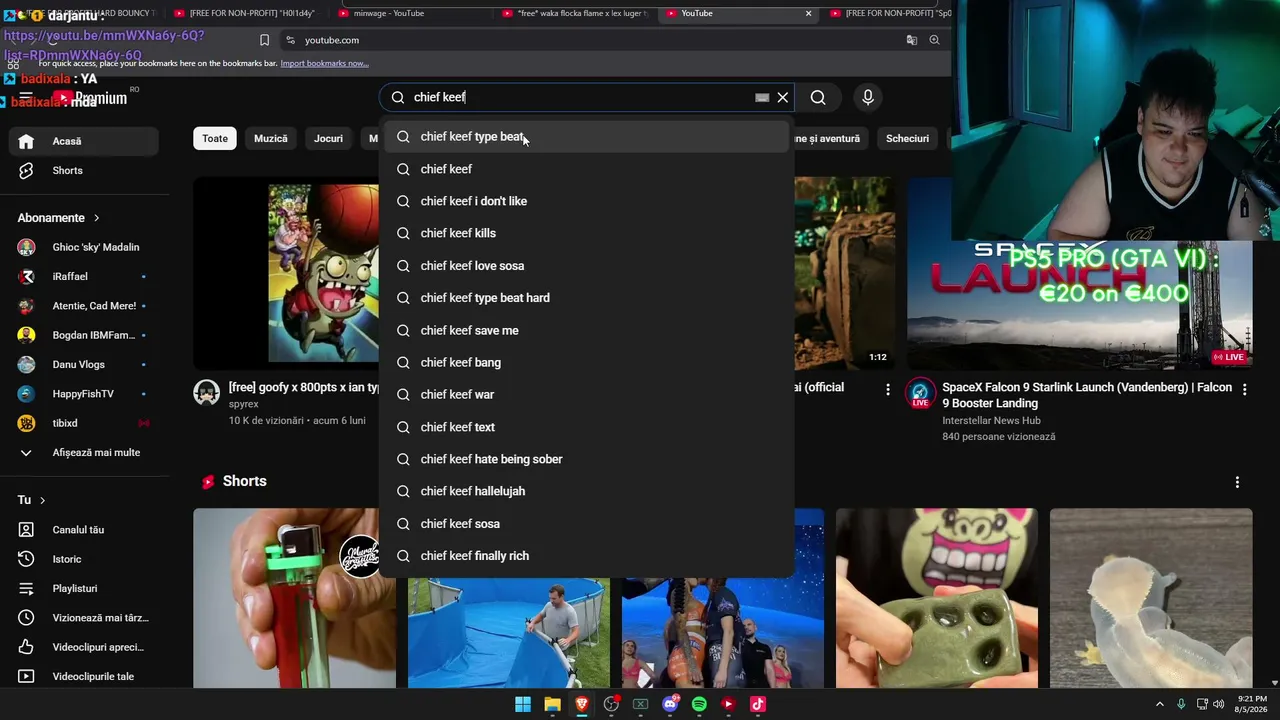This screenshot has width=1280, height=720.
Task: Select suggestion 'chief keef love sosa'
Action: (x=586, y=266)
